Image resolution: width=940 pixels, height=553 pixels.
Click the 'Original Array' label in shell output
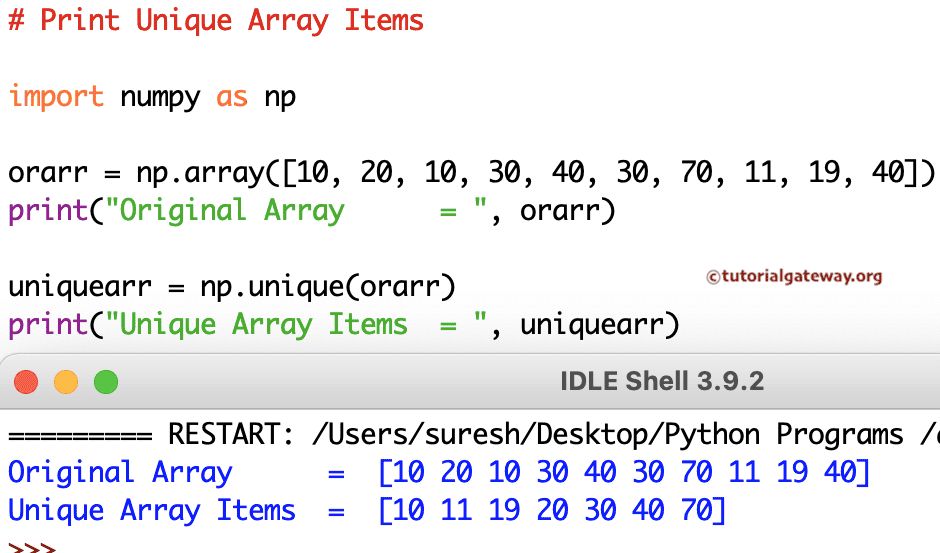(120, 473)
